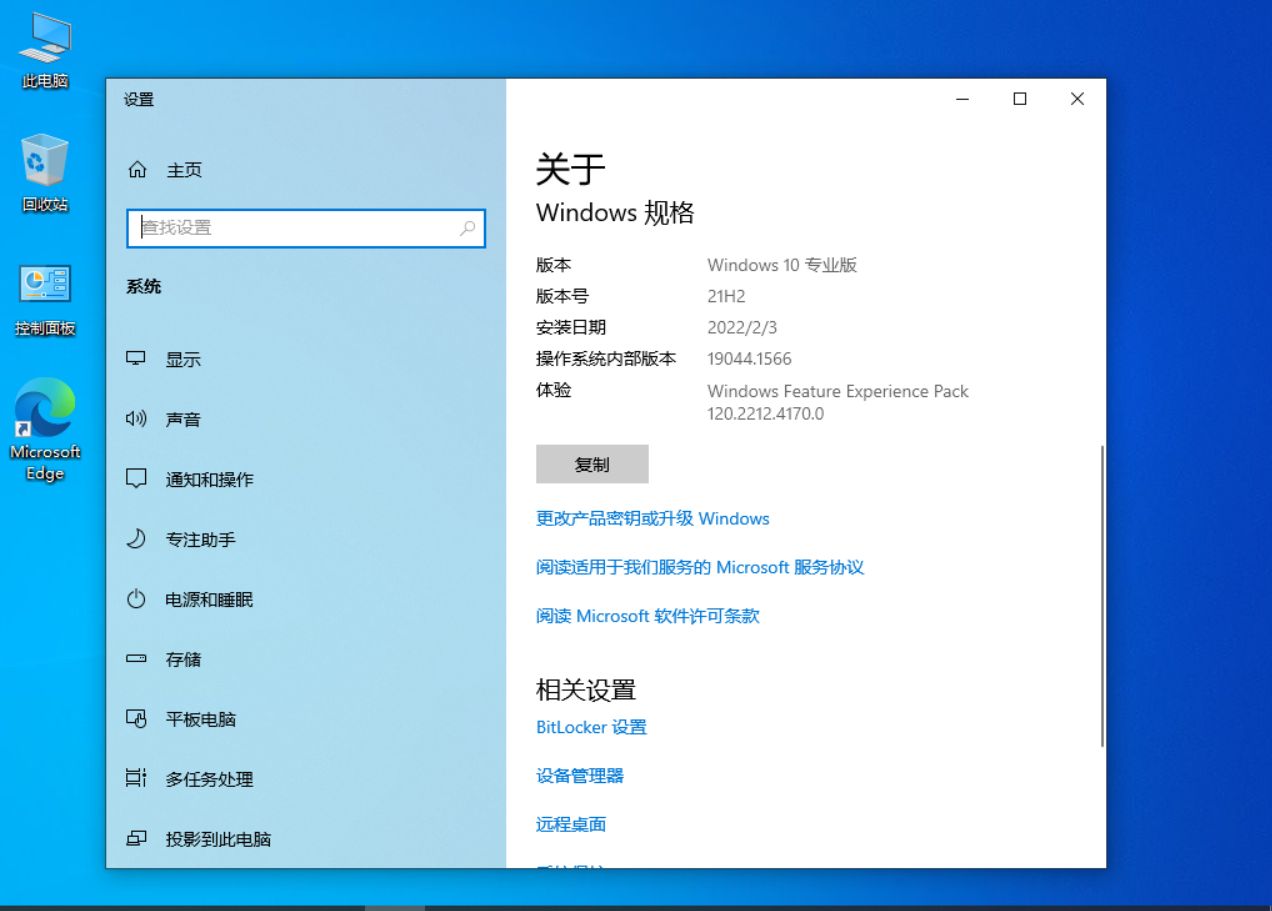Click the 关于 page heading
This screenshot has width=1272, height=911.
tap(571, 169)
